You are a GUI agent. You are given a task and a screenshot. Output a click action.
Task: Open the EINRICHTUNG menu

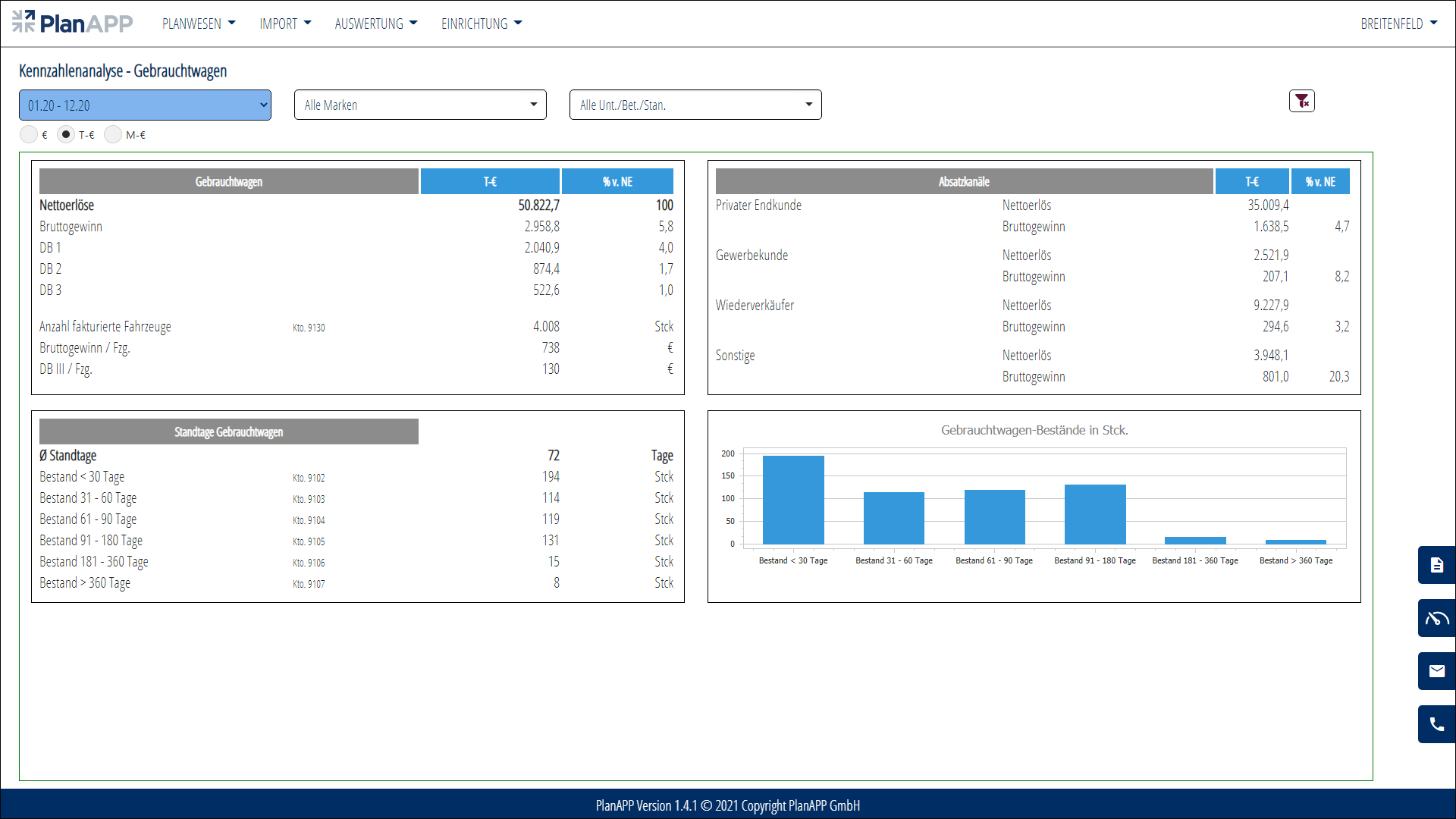[482, 24]
